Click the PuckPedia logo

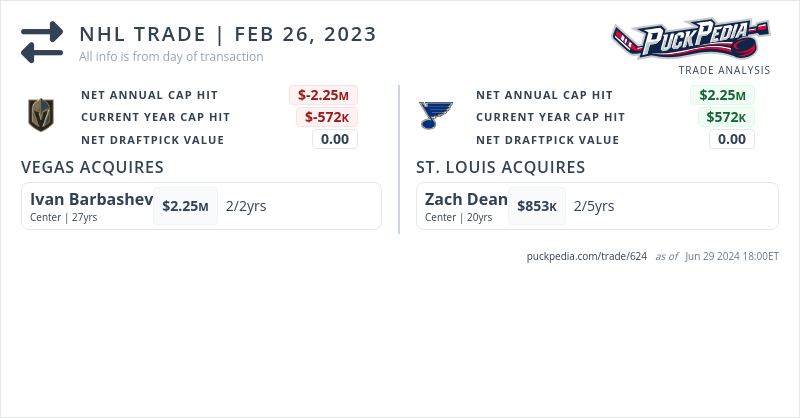pos(691,40)
